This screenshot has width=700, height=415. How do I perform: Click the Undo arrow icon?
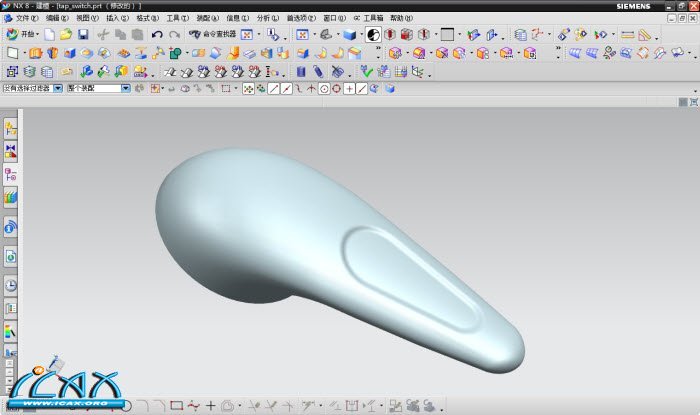pyautogui.click(x=157, y=34)
